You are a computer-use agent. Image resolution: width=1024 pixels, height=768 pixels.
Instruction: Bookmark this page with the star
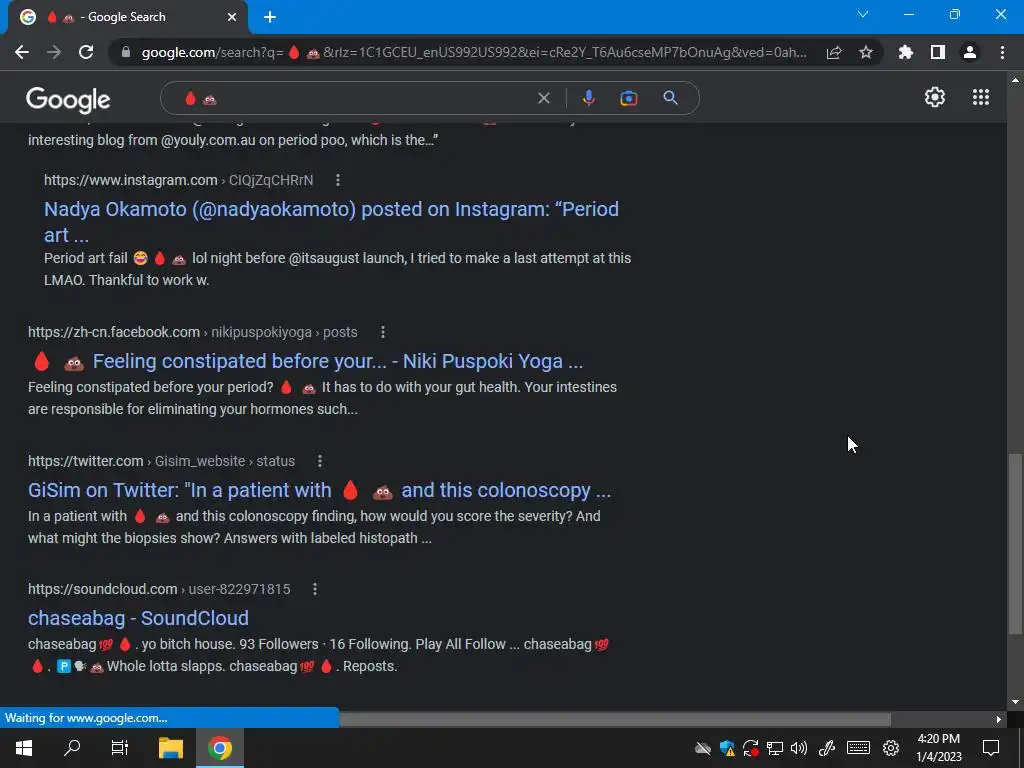(866, 52)
